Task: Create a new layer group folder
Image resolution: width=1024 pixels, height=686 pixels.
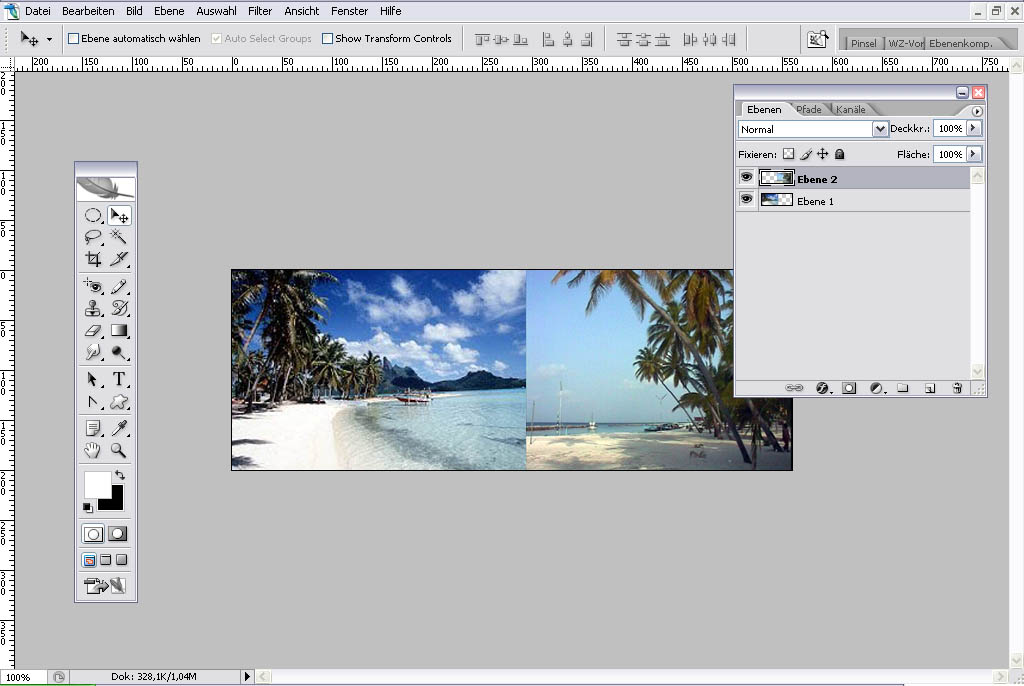Action: [x=903, y=388]
